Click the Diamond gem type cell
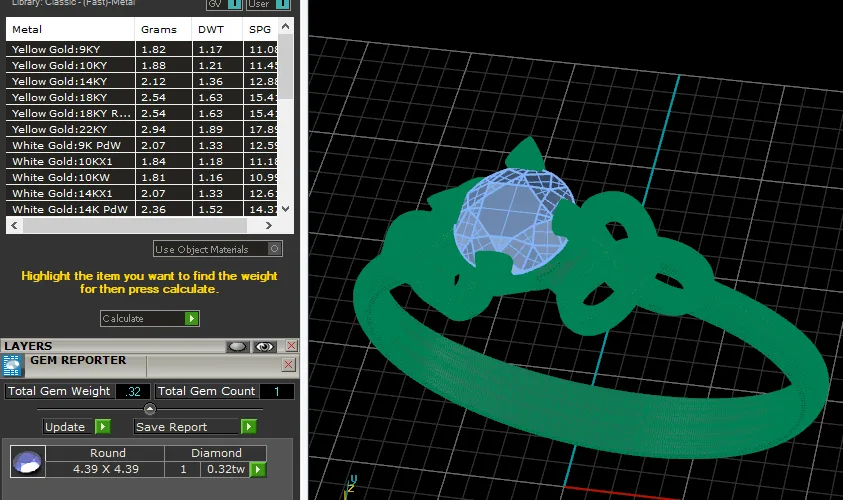Screen dimensions: 843x500 216,453
